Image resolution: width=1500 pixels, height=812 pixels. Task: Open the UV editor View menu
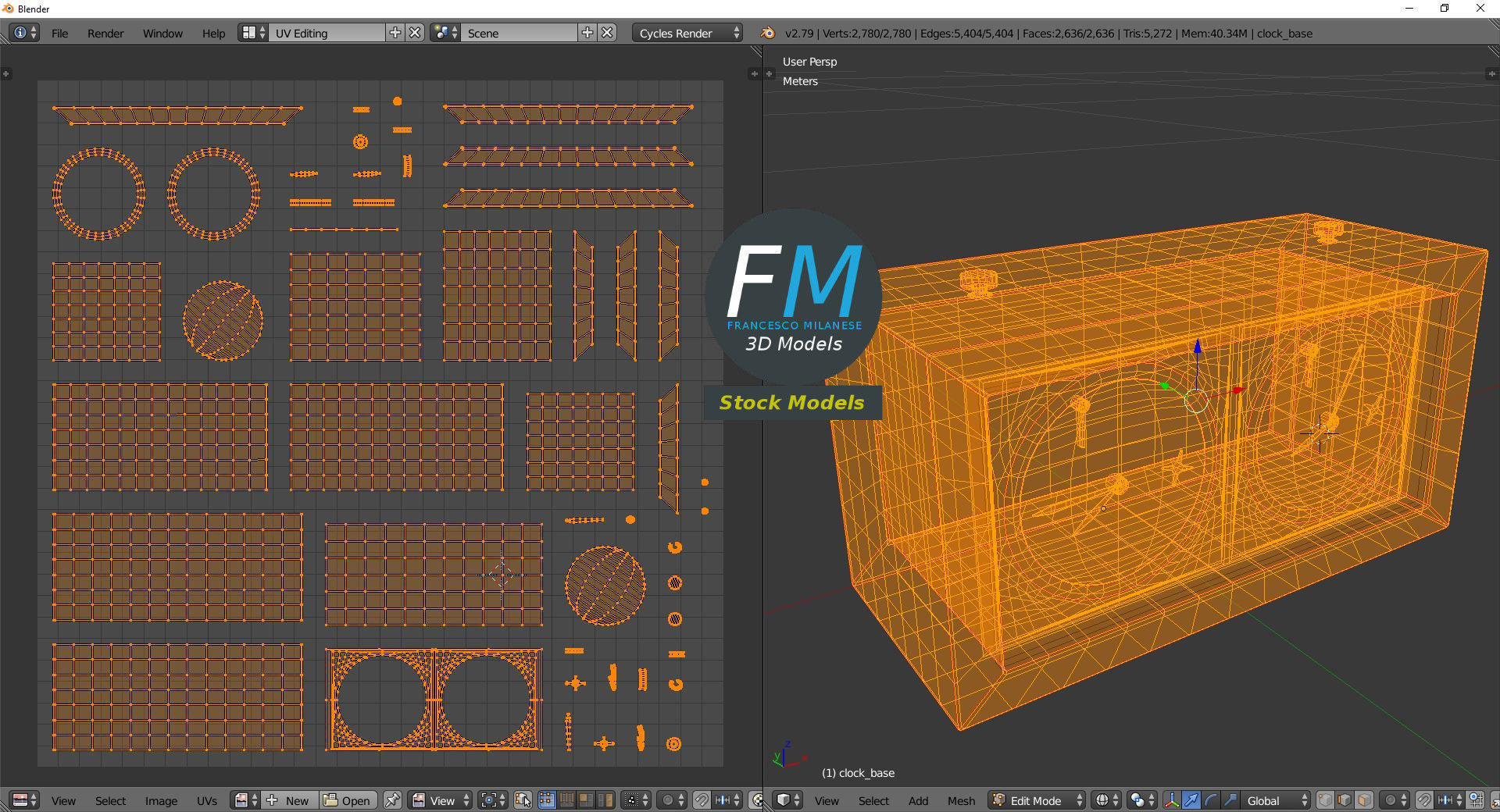(63, 800)
